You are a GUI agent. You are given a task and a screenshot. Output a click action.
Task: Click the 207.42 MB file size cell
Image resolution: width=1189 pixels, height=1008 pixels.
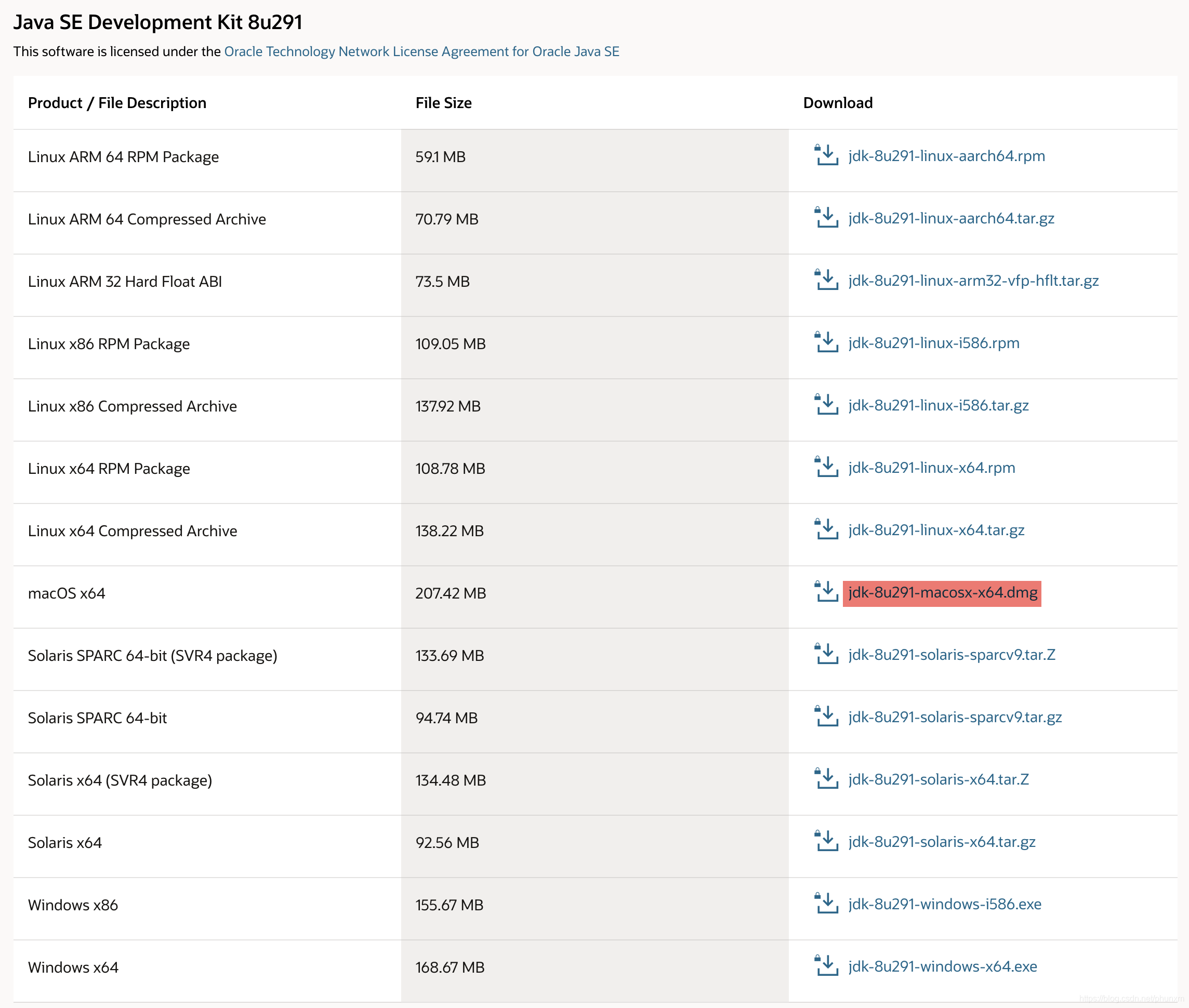[x=450, y=593]
